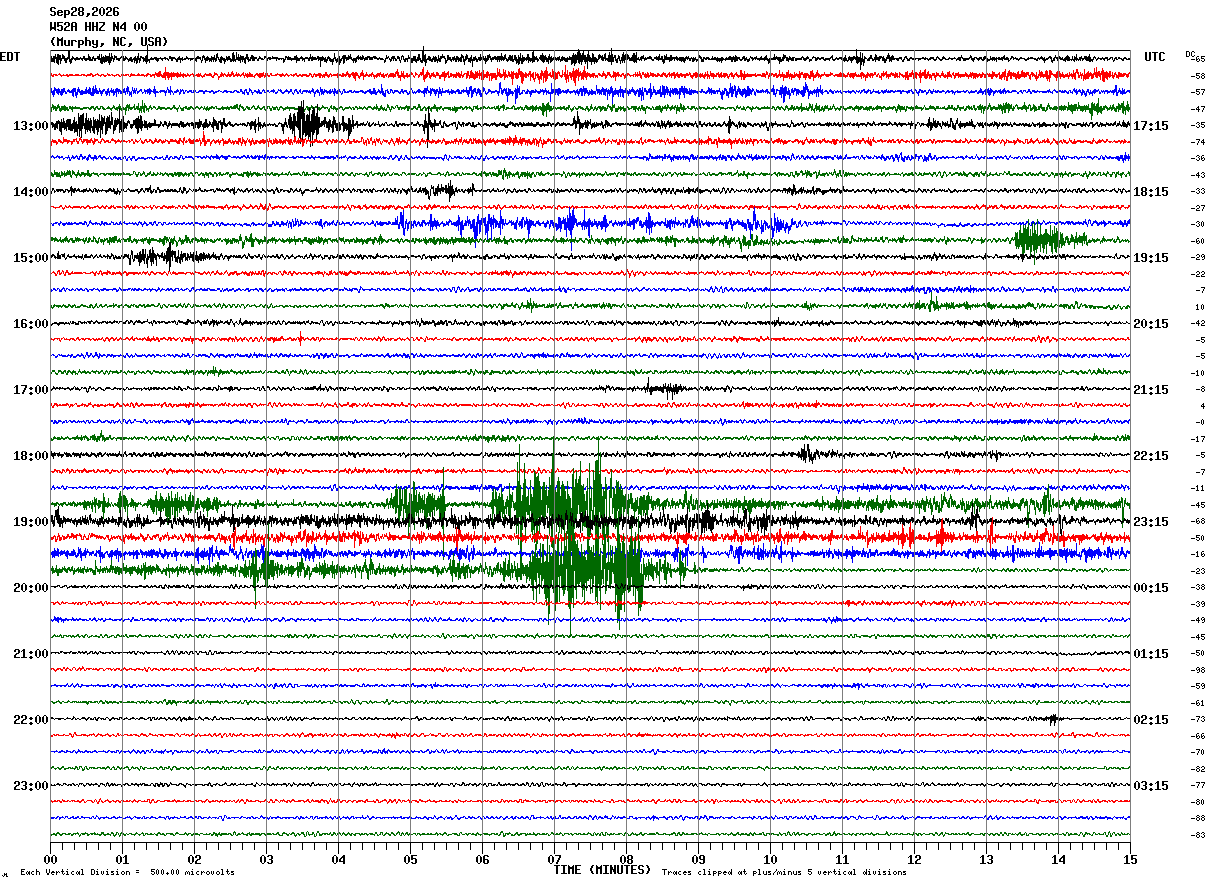Click the 17:15 UTC time label
1210x886 pixels.
(x=1151, y=126)
